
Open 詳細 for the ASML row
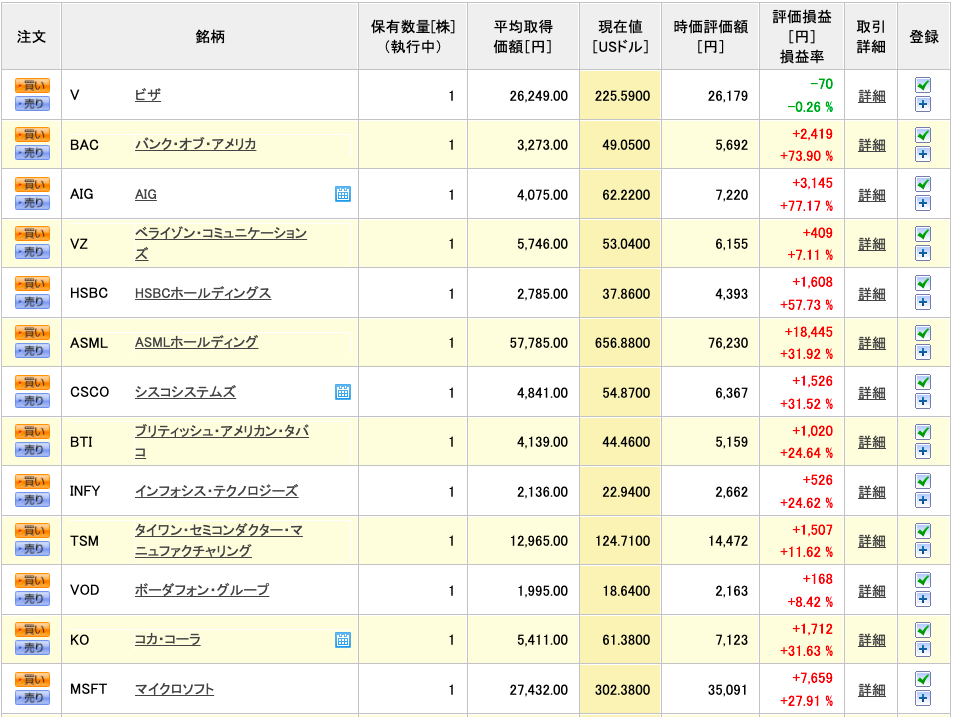coord(872,343)
